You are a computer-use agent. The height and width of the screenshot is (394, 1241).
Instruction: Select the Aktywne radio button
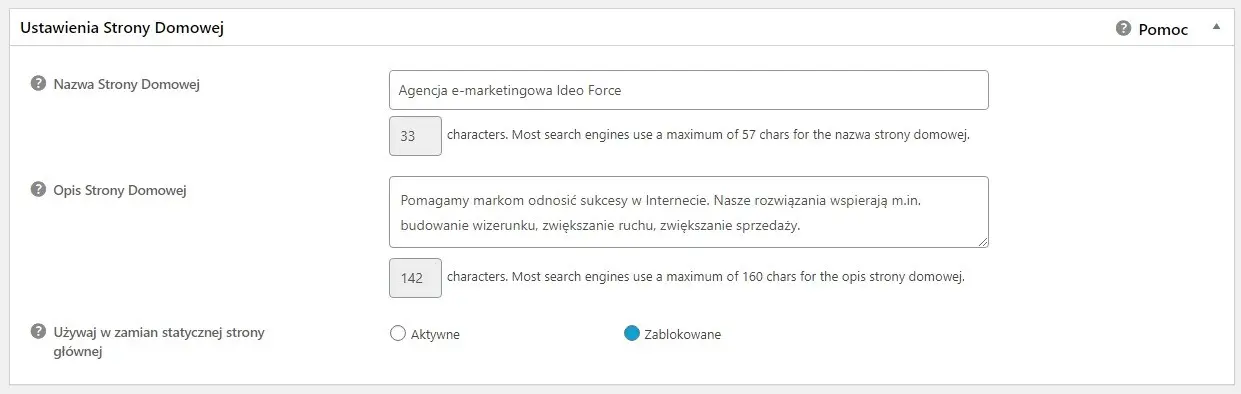(397, 334)
